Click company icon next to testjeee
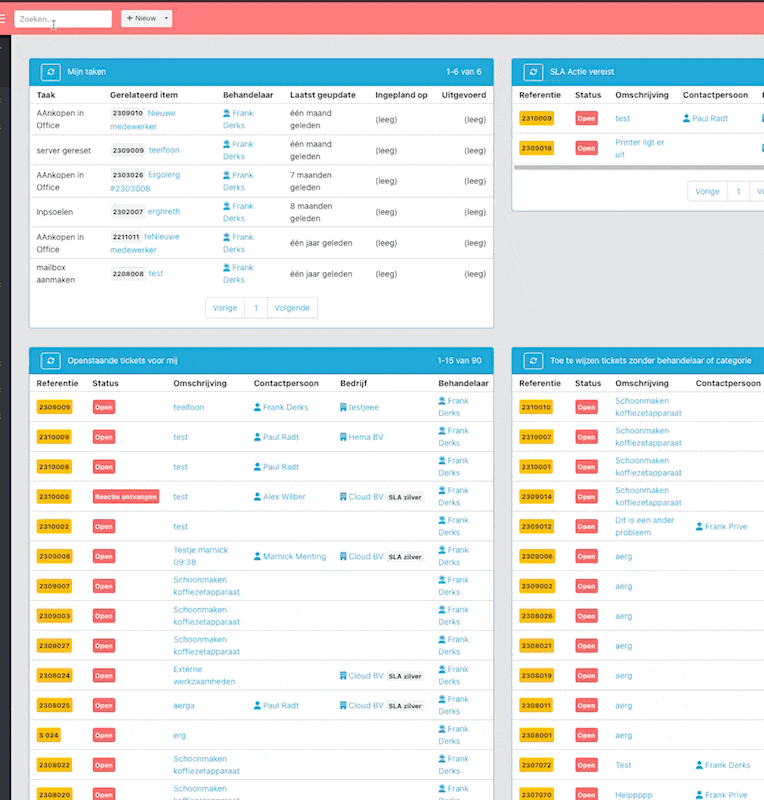 pyautogui.click(x=343, y=407)
